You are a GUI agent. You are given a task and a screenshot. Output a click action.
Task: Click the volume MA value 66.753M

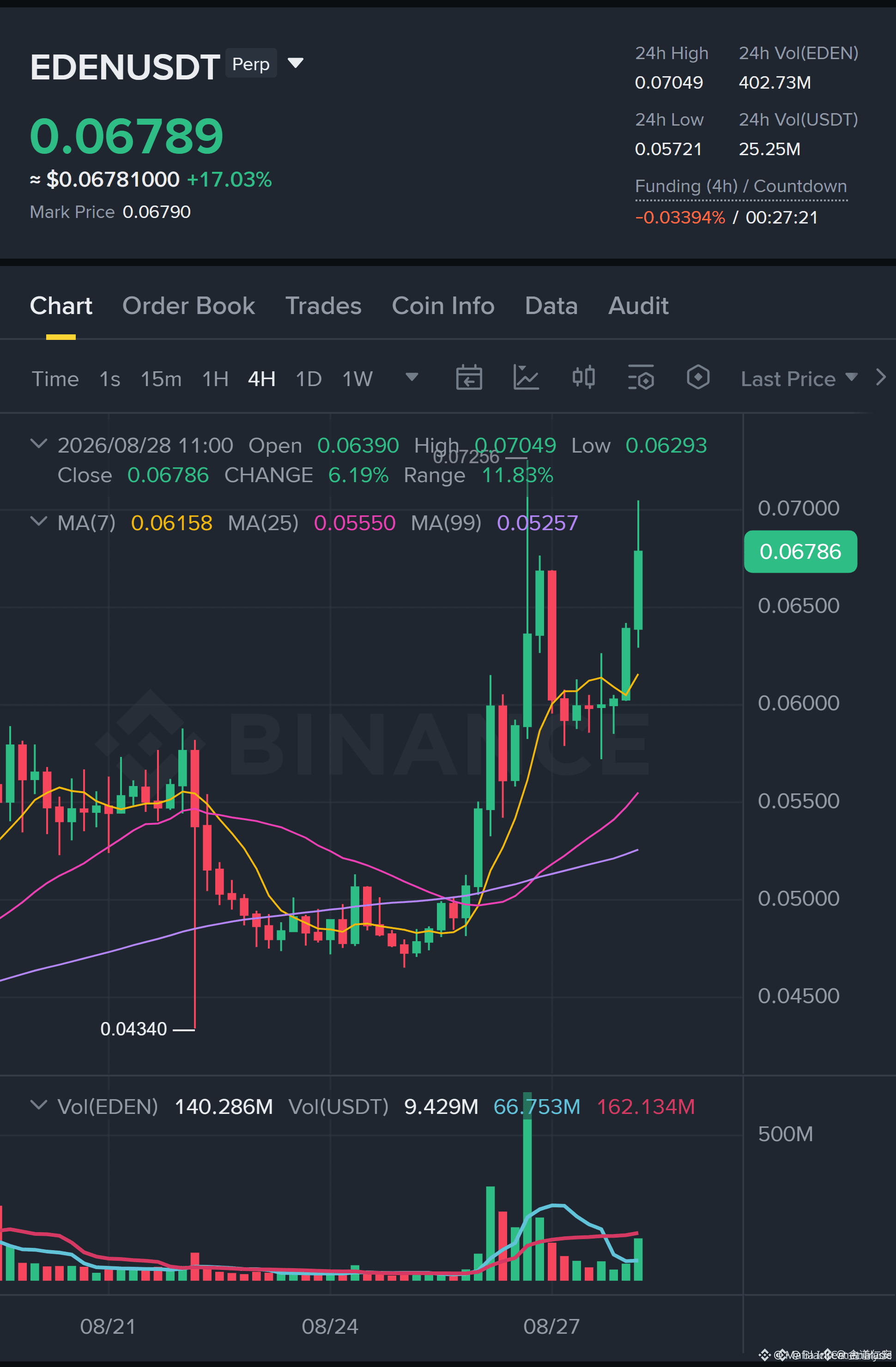[537, 1106]
